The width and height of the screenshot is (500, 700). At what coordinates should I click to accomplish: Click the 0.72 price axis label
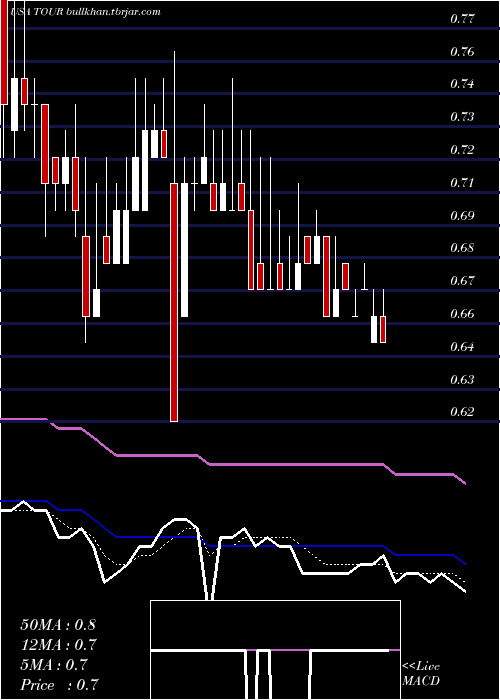[462, 150]
